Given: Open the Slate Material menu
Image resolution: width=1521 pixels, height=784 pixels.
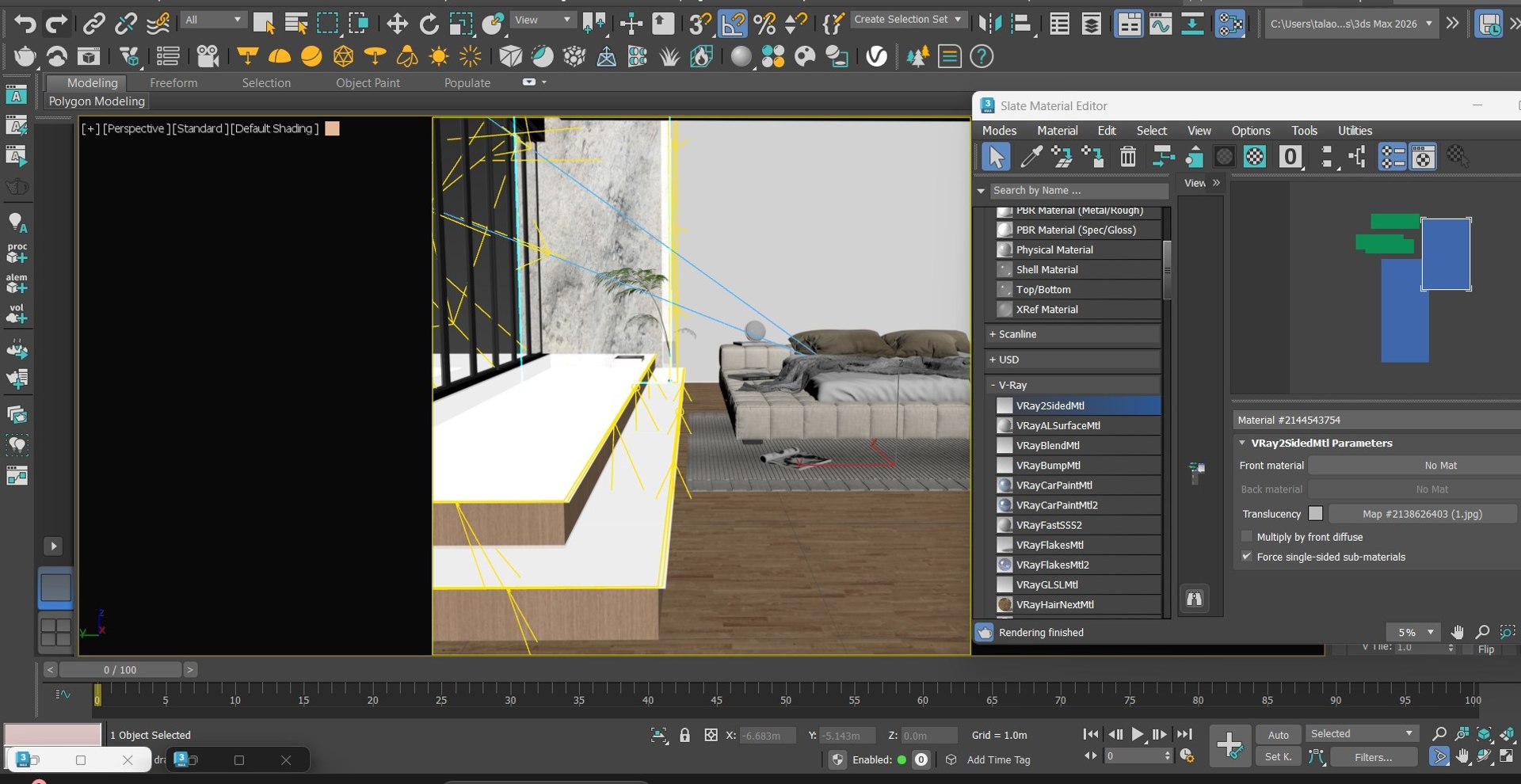Looking at the screenshot, I should tap(1058, 131).
